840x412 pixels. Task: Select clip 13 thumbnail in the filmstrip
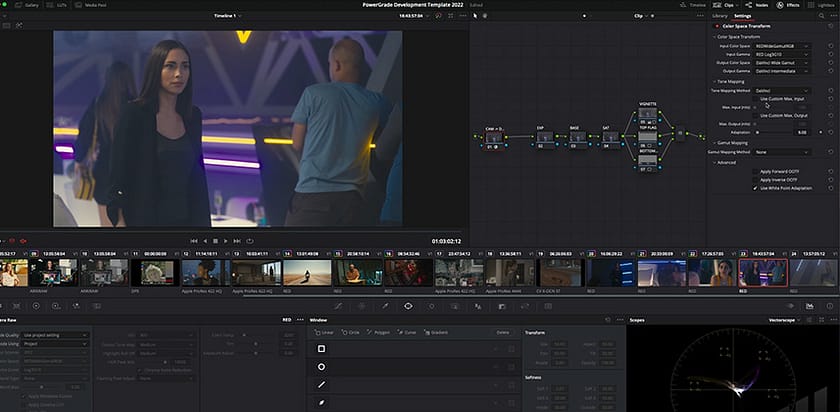256,272
